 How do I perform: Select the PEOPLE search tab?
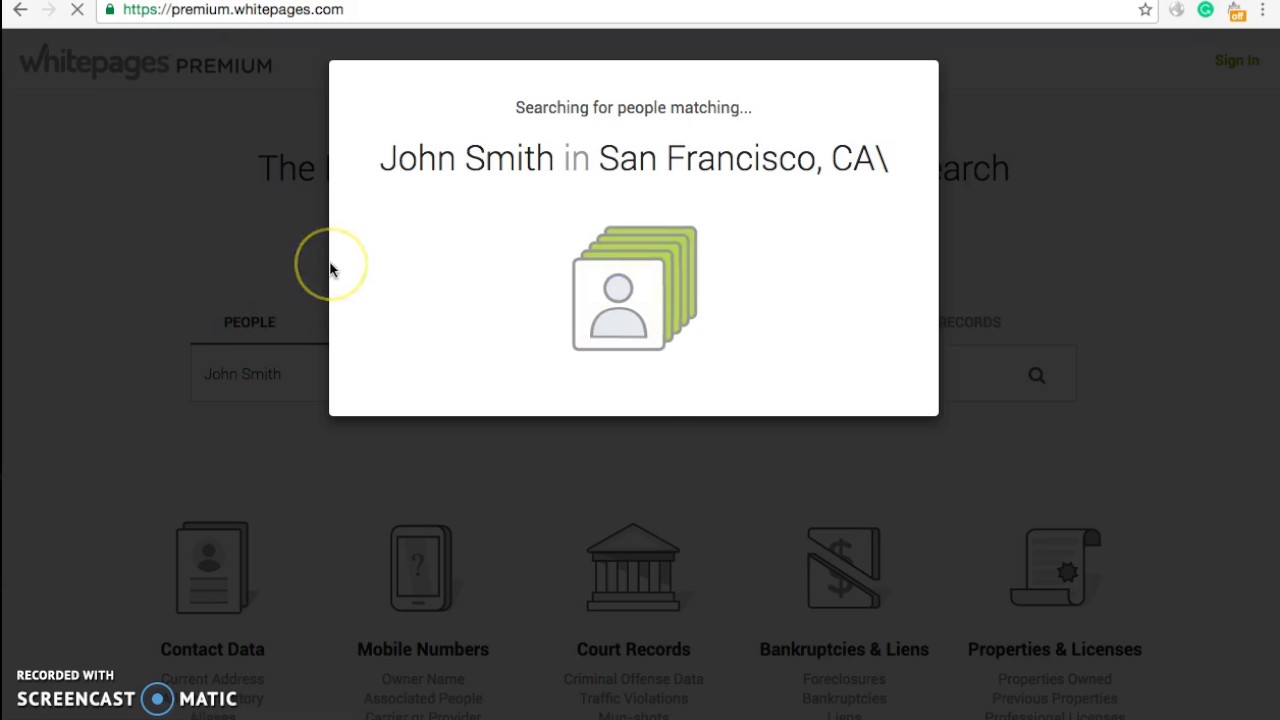click(x=249, y=322)
